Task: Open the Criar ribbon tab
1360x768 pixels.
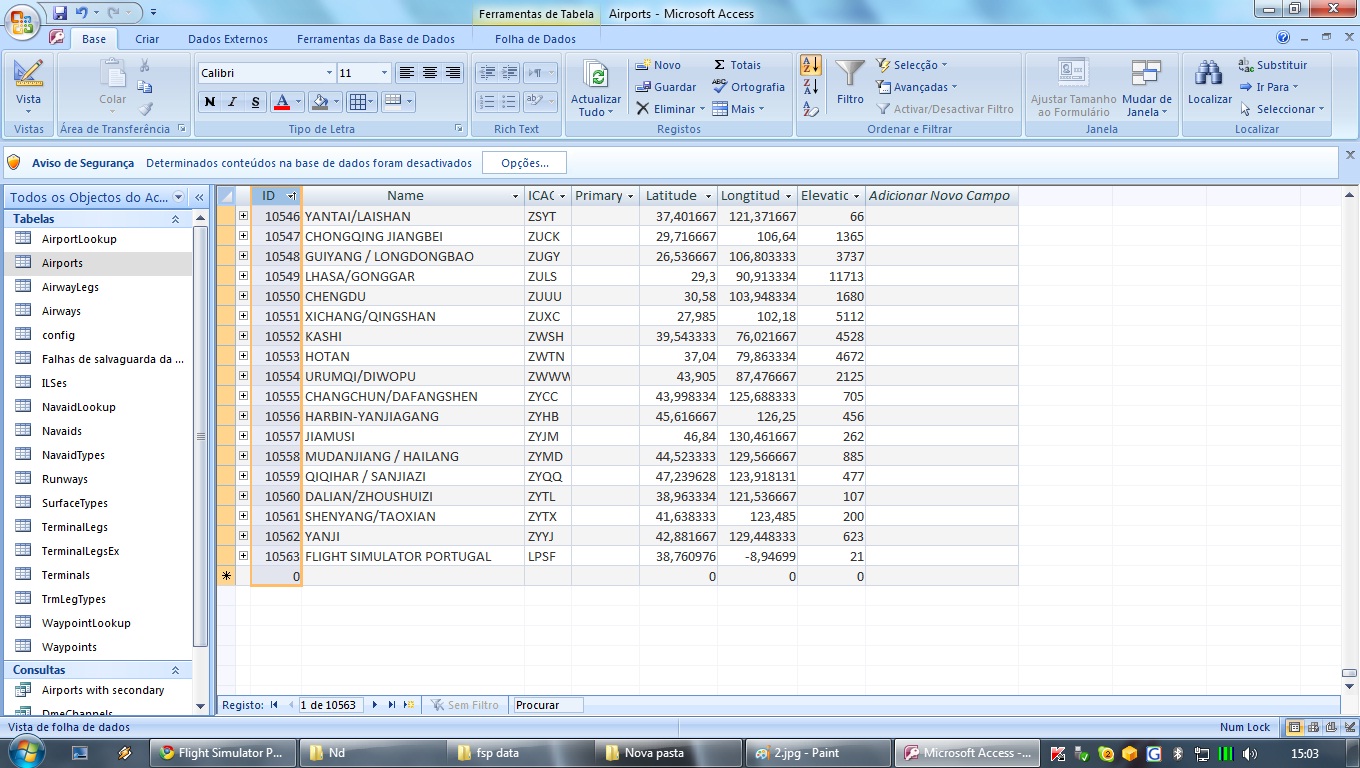Action: point(147,39)
